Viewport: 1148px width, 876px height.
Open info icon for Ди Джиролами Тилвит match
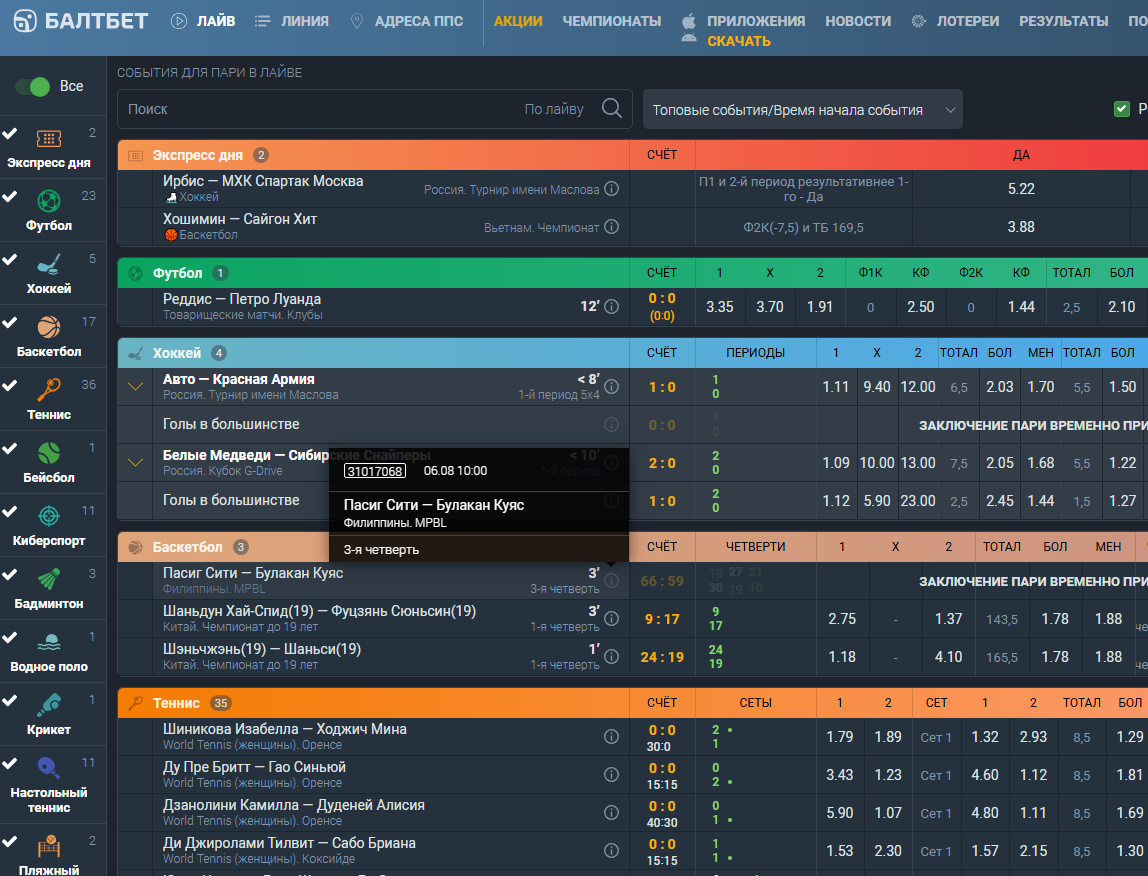pos(611,850)
